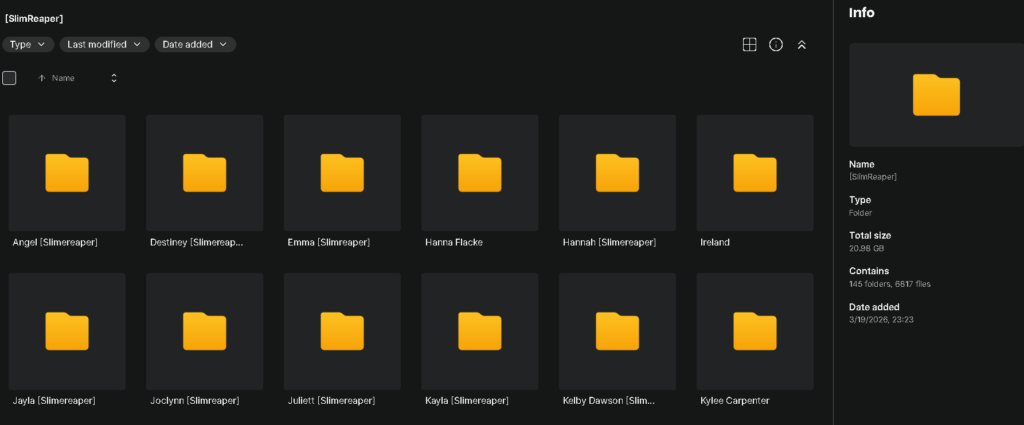The image size is (1024, 425).
Task: Select the Kelby Dawson [Slim... name label
Action: tap(609, 401)
